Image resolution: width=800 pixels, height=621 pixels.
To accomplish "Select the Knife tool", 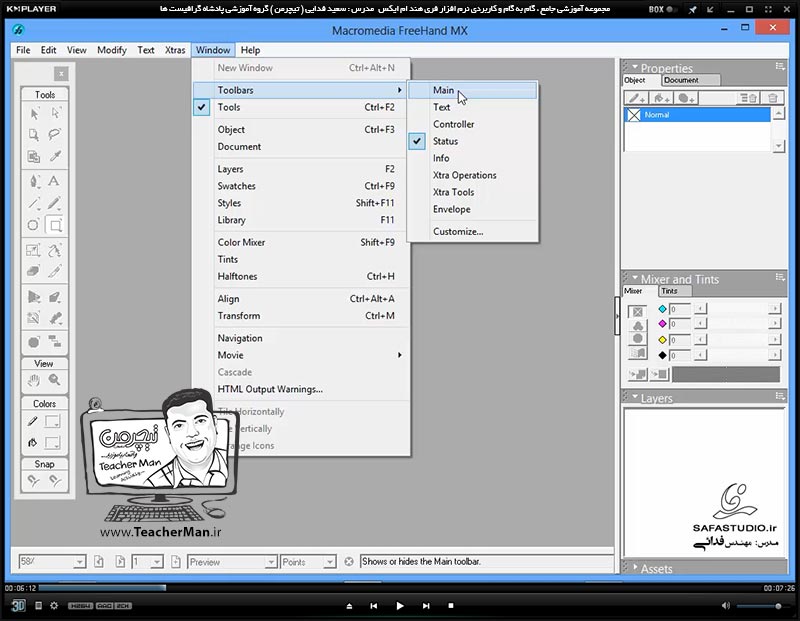I will pyautogui.click(x=55, y=271).
